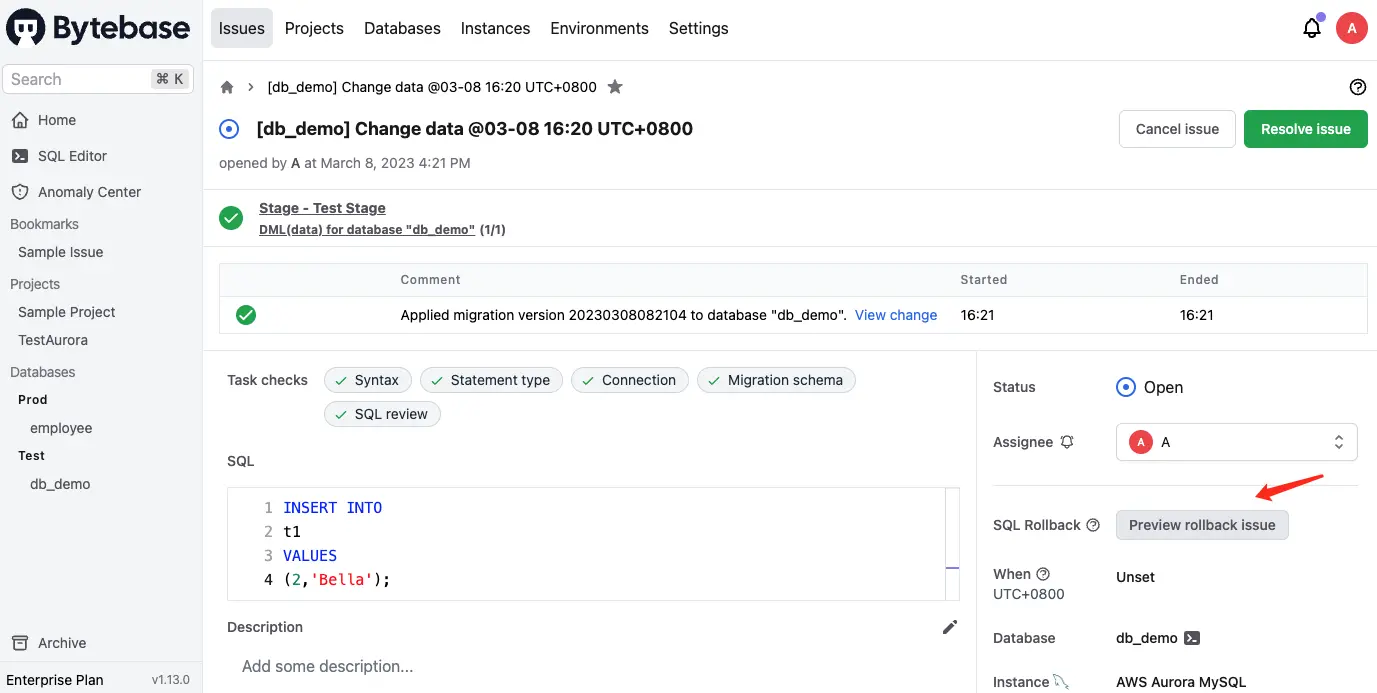Open the db_demo database in the sidebar
1377x693 pixels.
[x=60, y=484]
